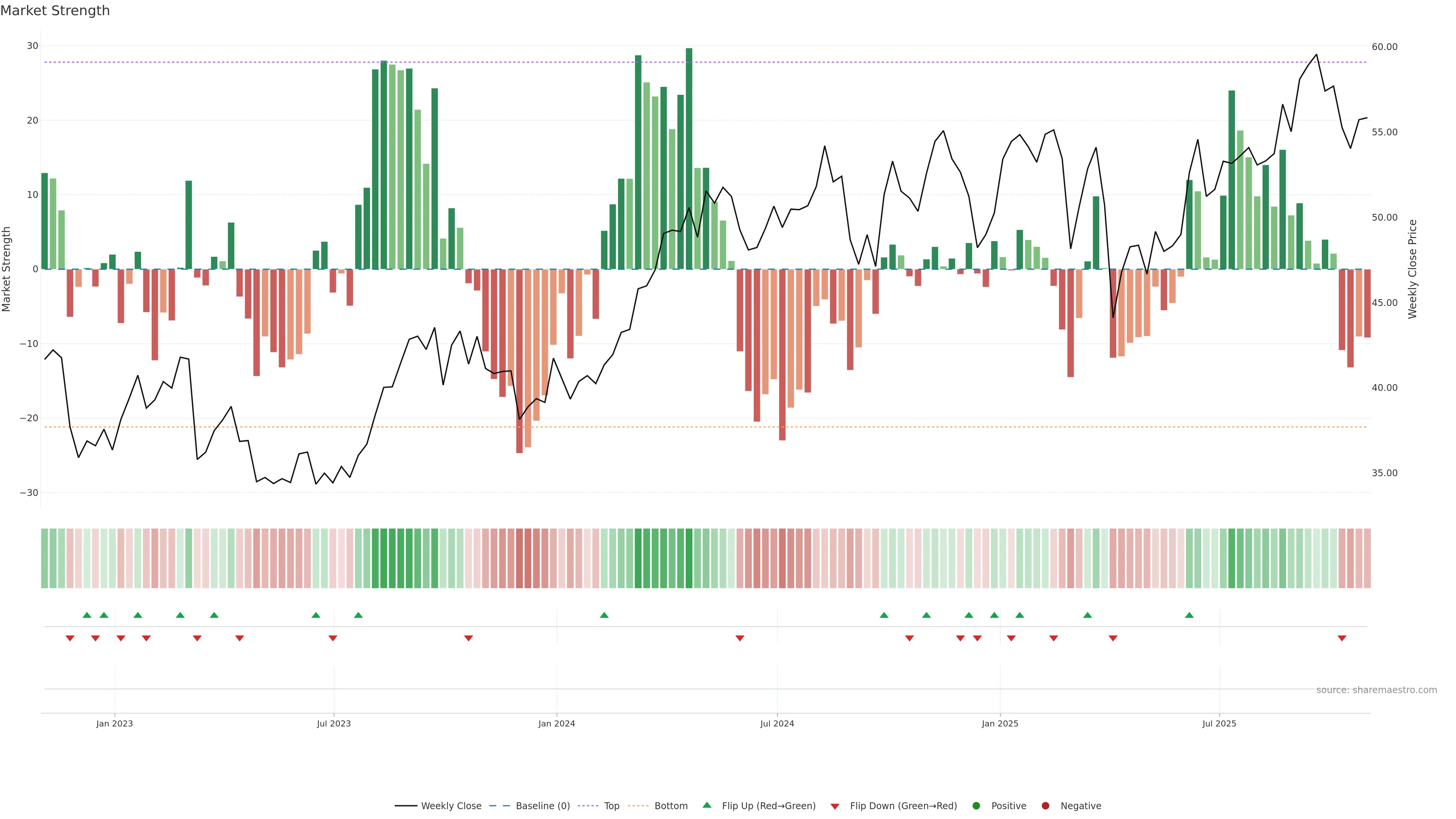Click the Market Strength chart title
The height and width of the screenshot is (819, 1456).
pyautogui.click(x=55, y=11)
